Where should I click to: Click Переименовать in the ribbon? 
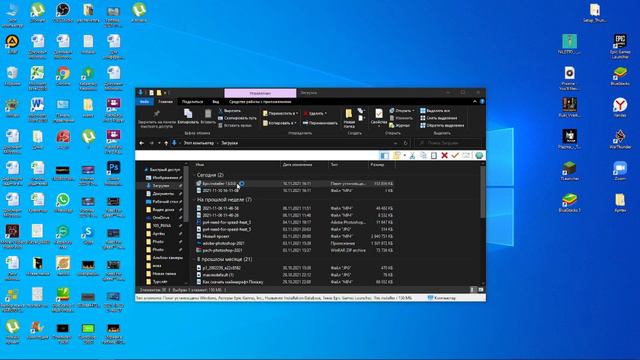(x=320, y=123)
